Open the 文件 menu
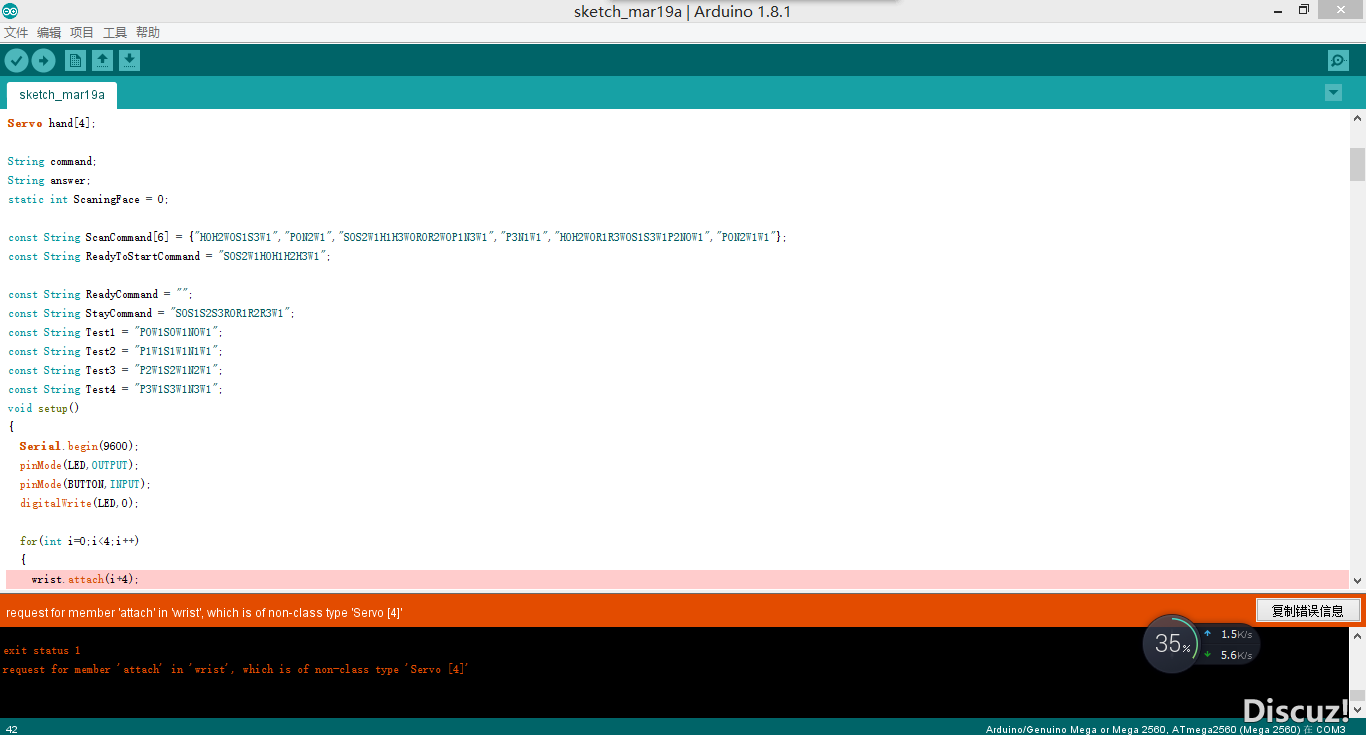The image size is (1366, 735). coord(16,33)
